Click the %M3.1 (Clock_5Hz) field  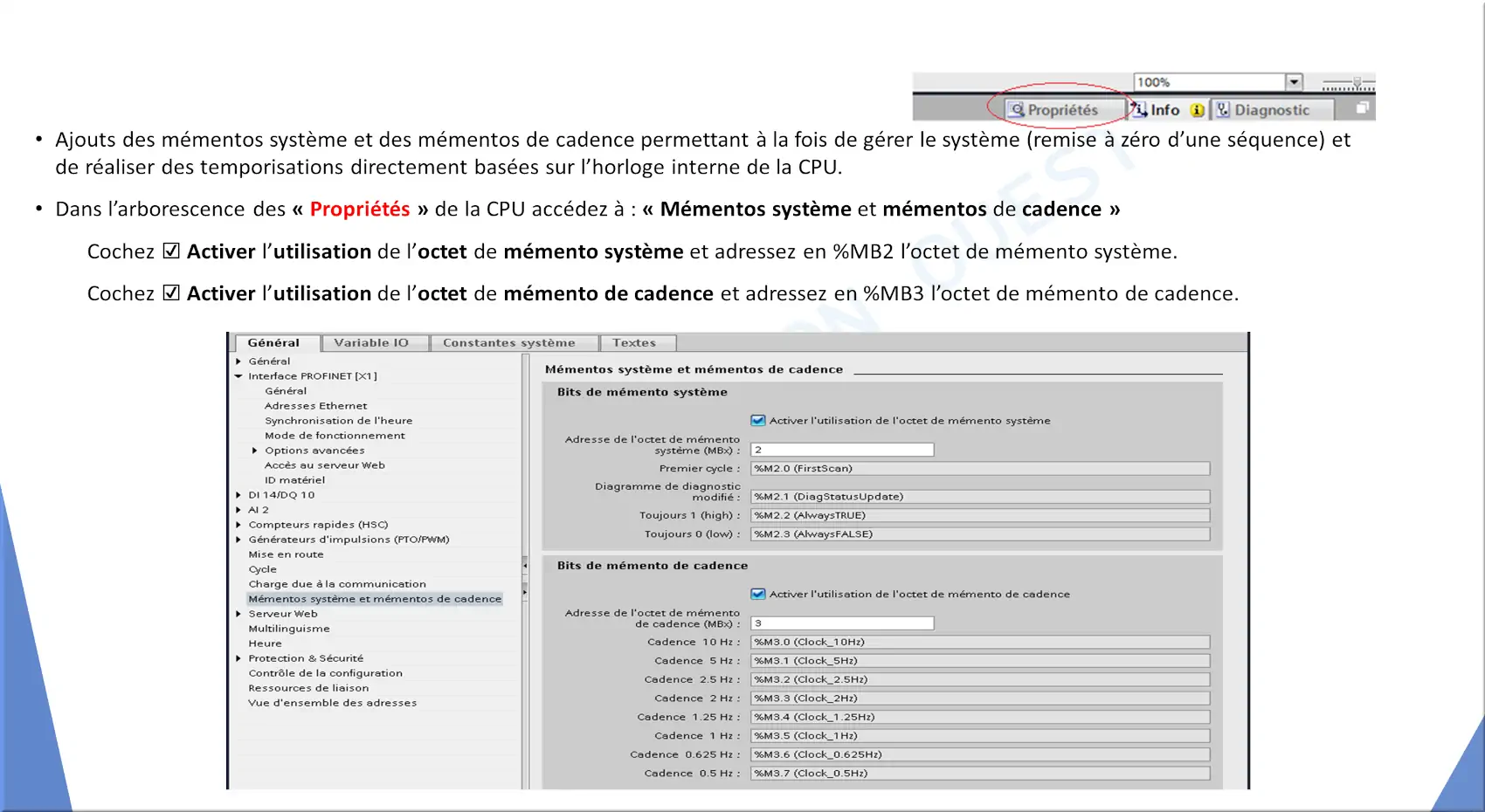(x=980, y=661)
